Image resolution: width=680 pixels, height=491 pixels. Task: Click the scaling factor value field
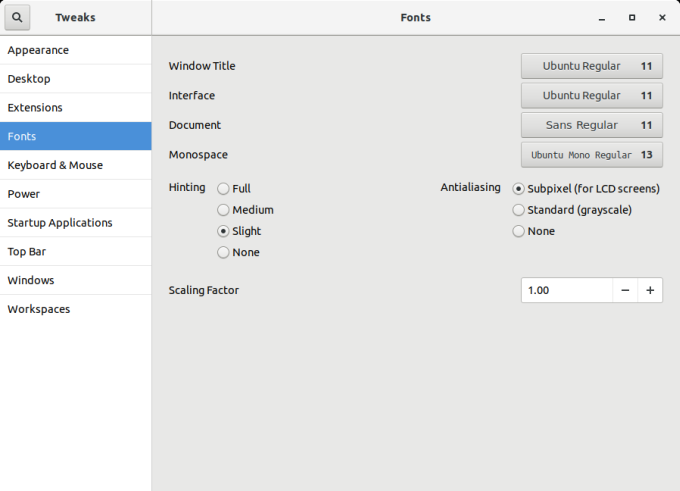pos(566,290)
